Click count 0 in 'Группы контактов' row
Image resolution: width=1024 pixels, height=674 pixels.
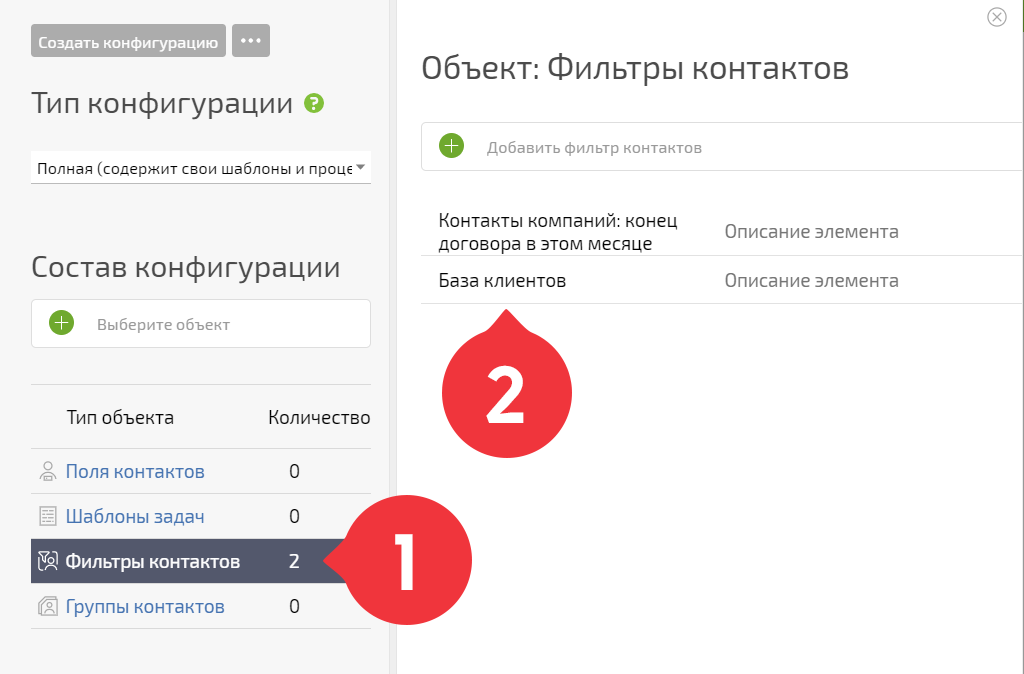(x=295, y=607)
